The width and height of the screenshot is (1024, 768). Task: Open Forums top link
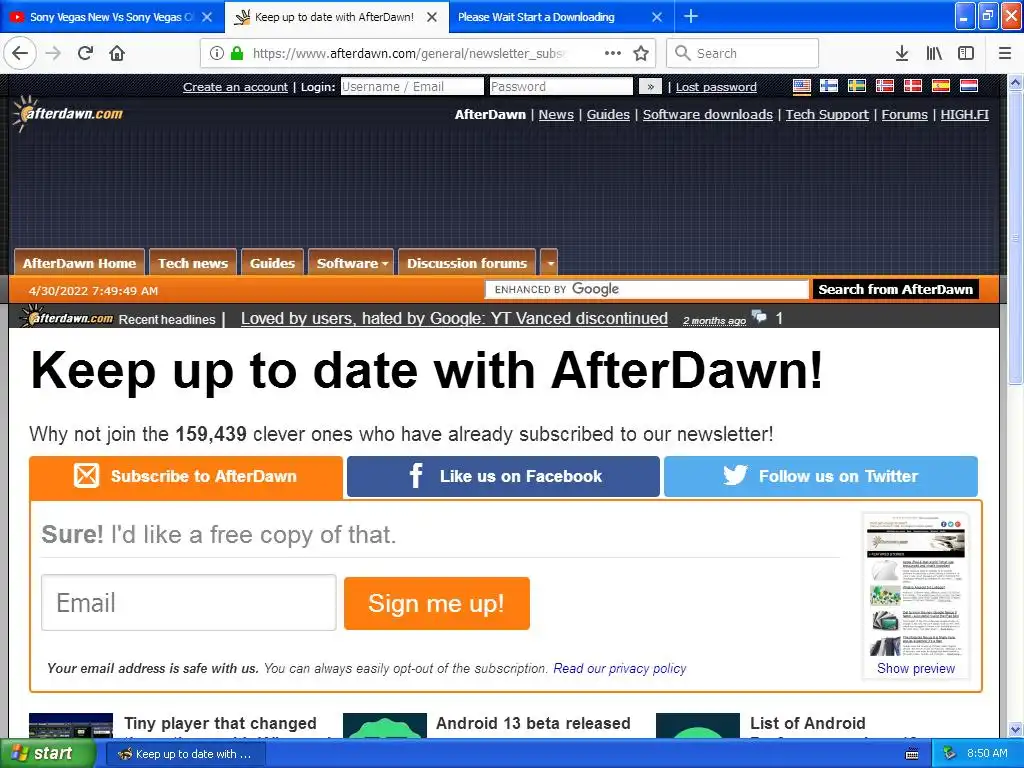904,114
